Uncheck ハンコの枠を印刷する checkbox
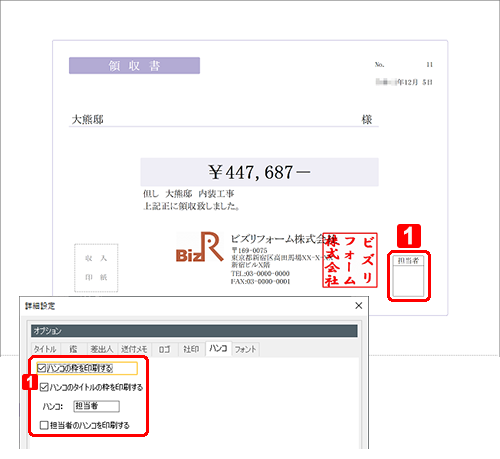This screenshot has width=500, height=459. point(41,368)
